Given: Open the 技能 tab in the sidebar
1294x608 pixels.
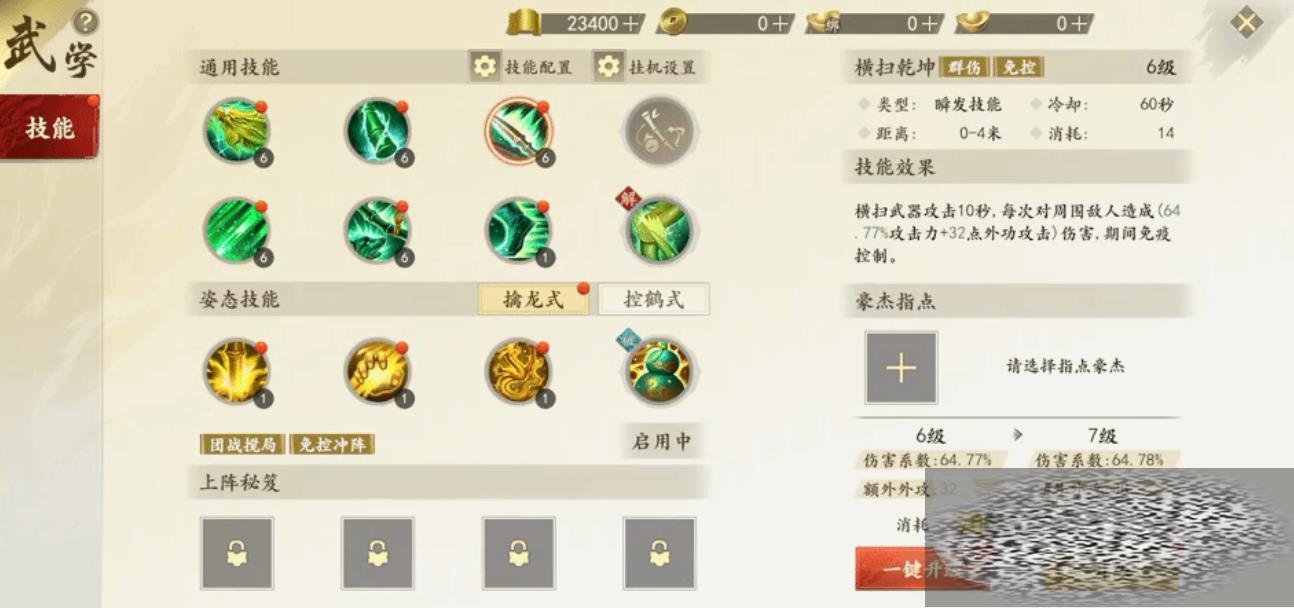Looking at the screenshot, I should click(49, 127).
